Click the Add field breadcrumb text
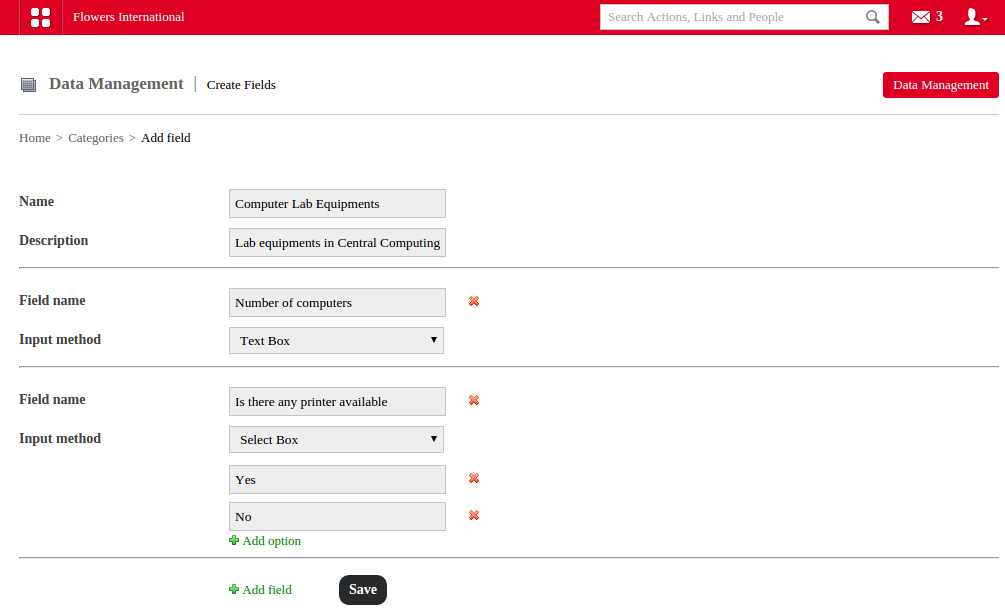1005x615 pixels. (x=165, y=138)
